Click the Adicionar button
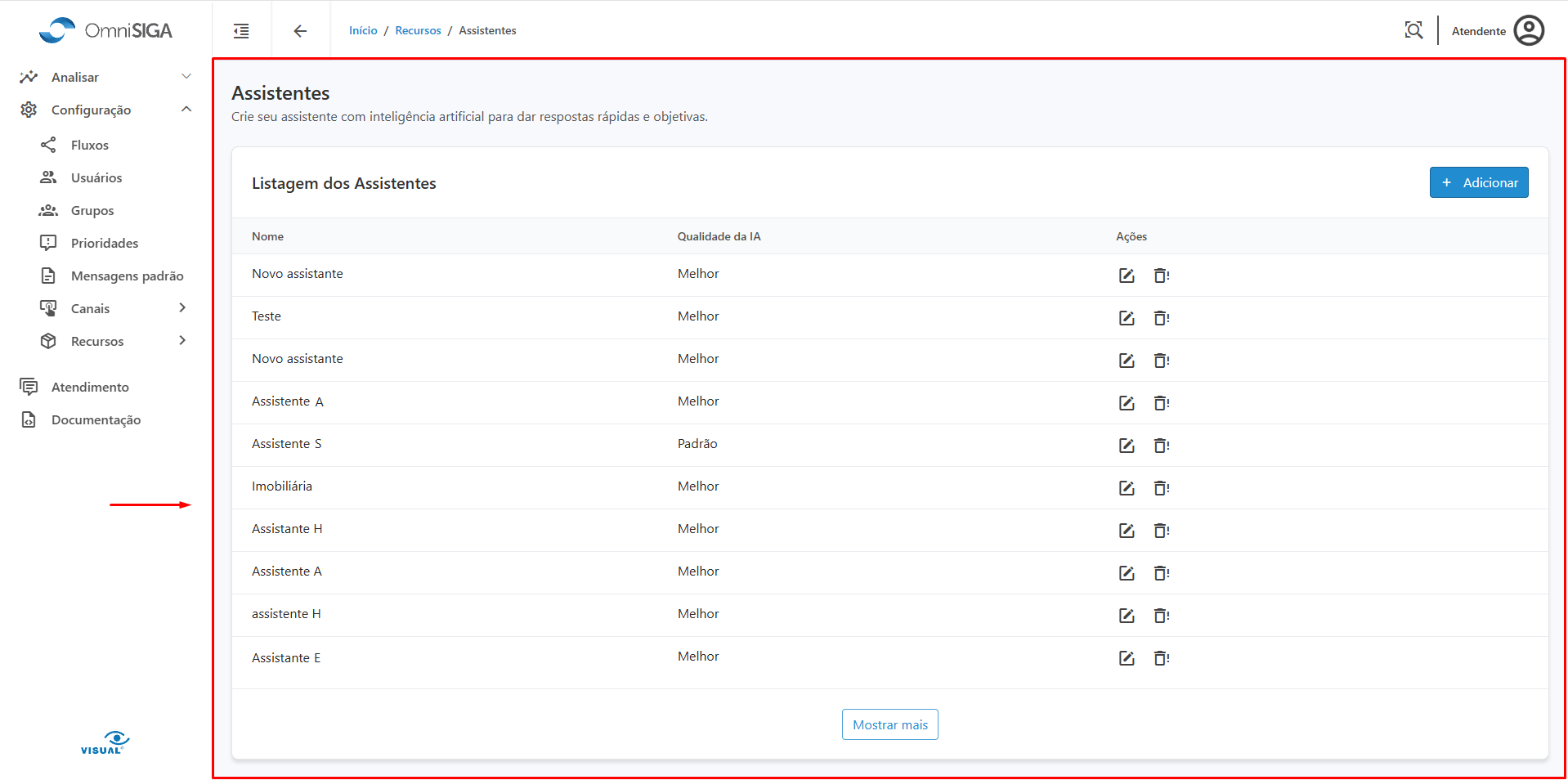 point(1479,182)
